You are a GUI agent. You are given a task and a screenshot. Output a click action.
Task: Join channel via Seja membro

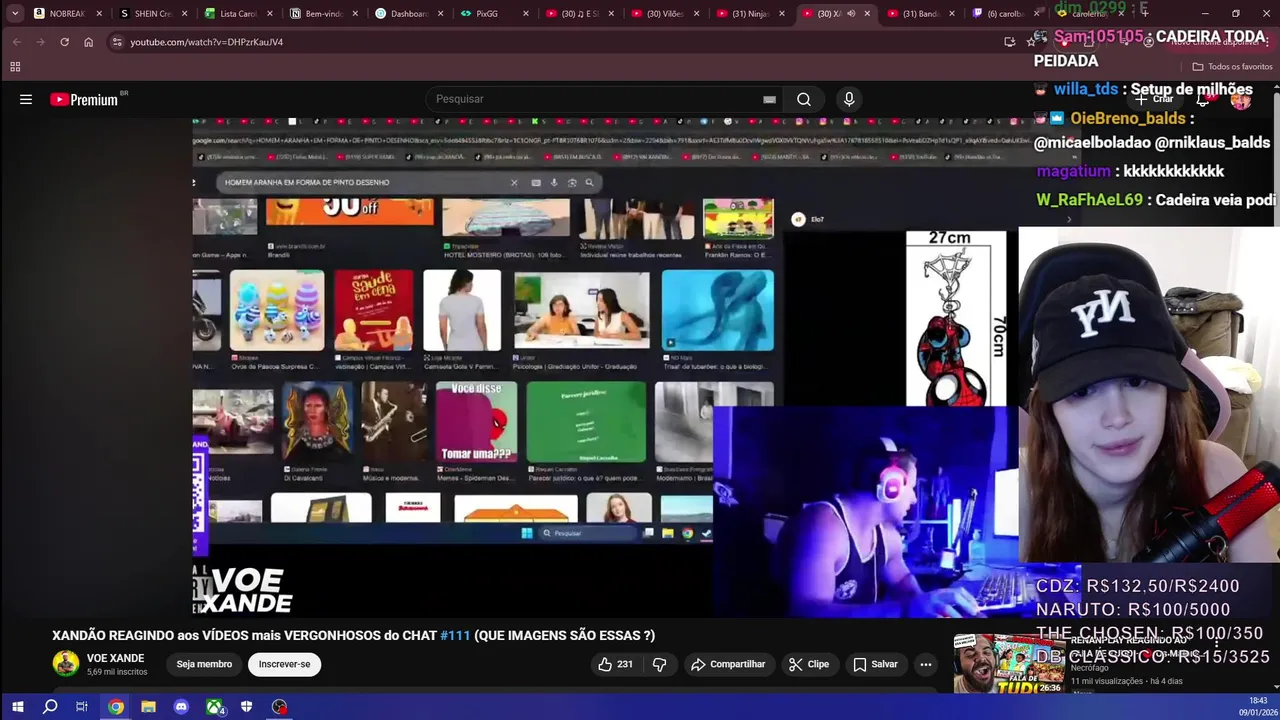pyautogui.click(x=204, y=664)
